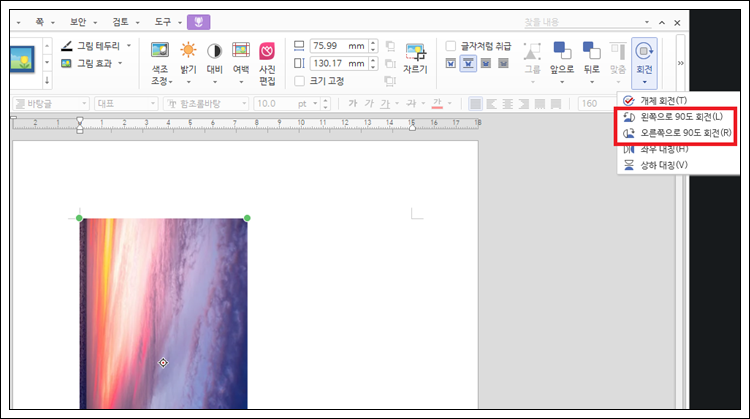
Task: Click the 앞으로 bring forward icon
Action: click(x=562, y=50)
